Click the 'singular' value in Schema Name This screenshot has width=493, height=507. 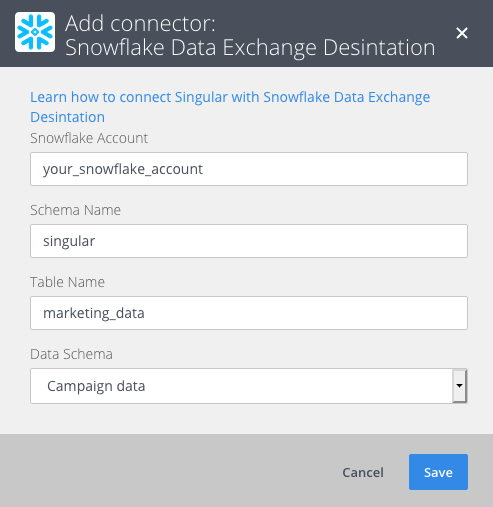[69, 241]
